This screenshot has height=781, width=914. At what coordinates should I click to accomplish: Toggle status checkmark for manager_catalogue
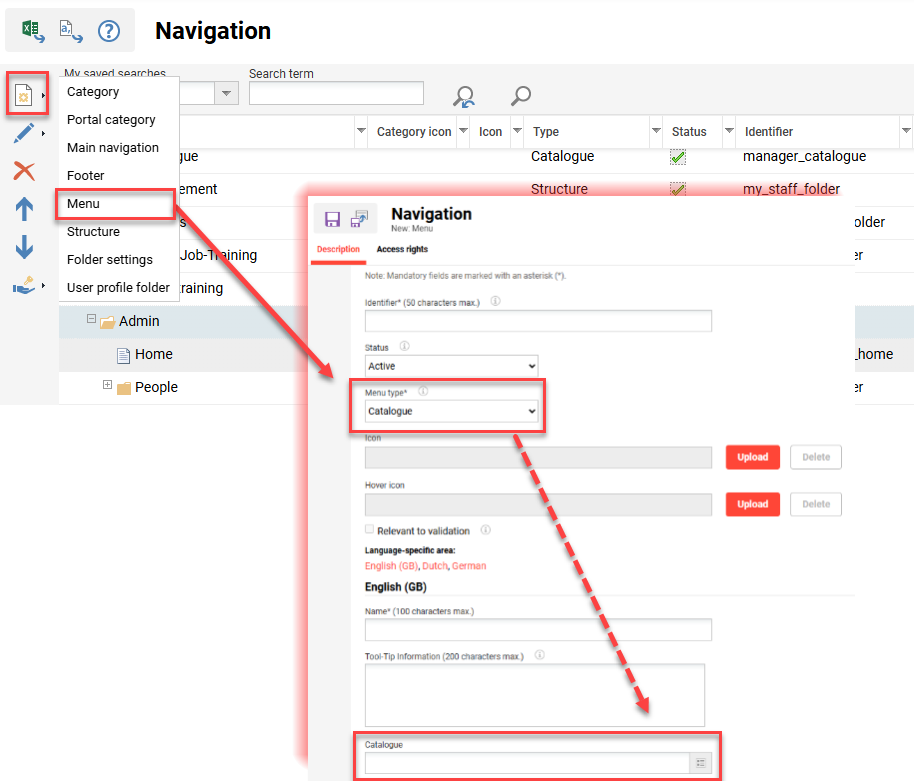[677, 156]
